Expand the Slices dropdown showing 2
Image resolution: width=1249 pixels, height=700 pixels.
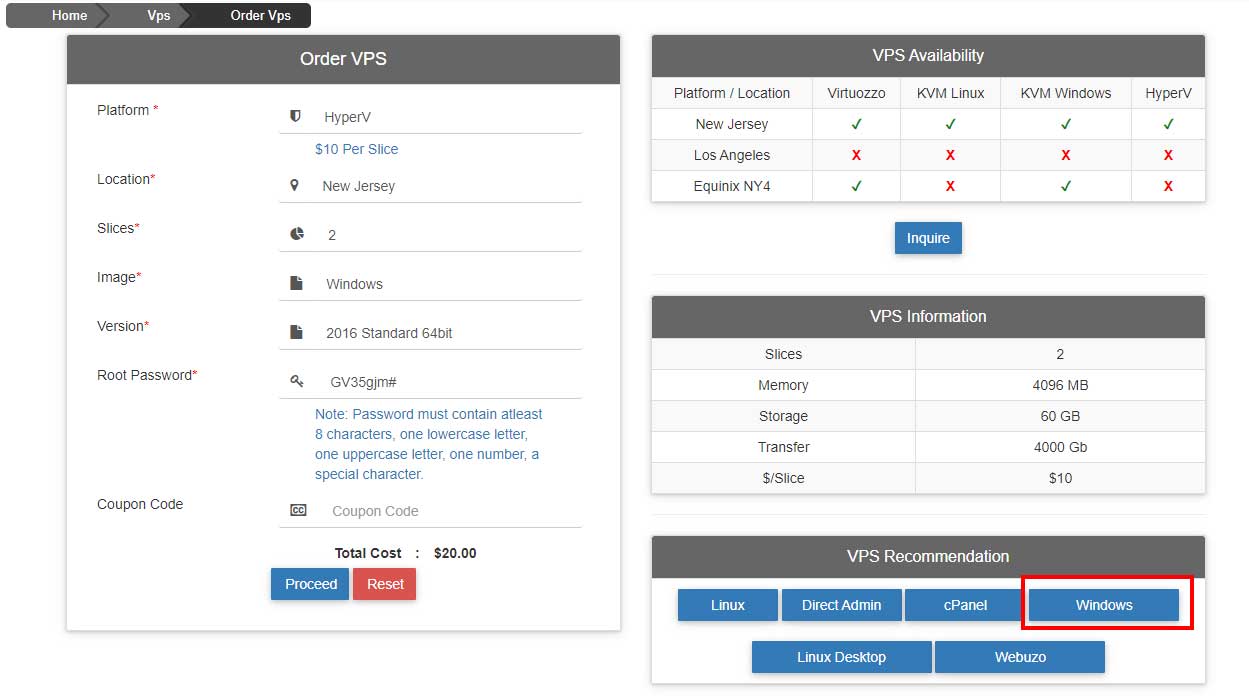click(447, 235)
